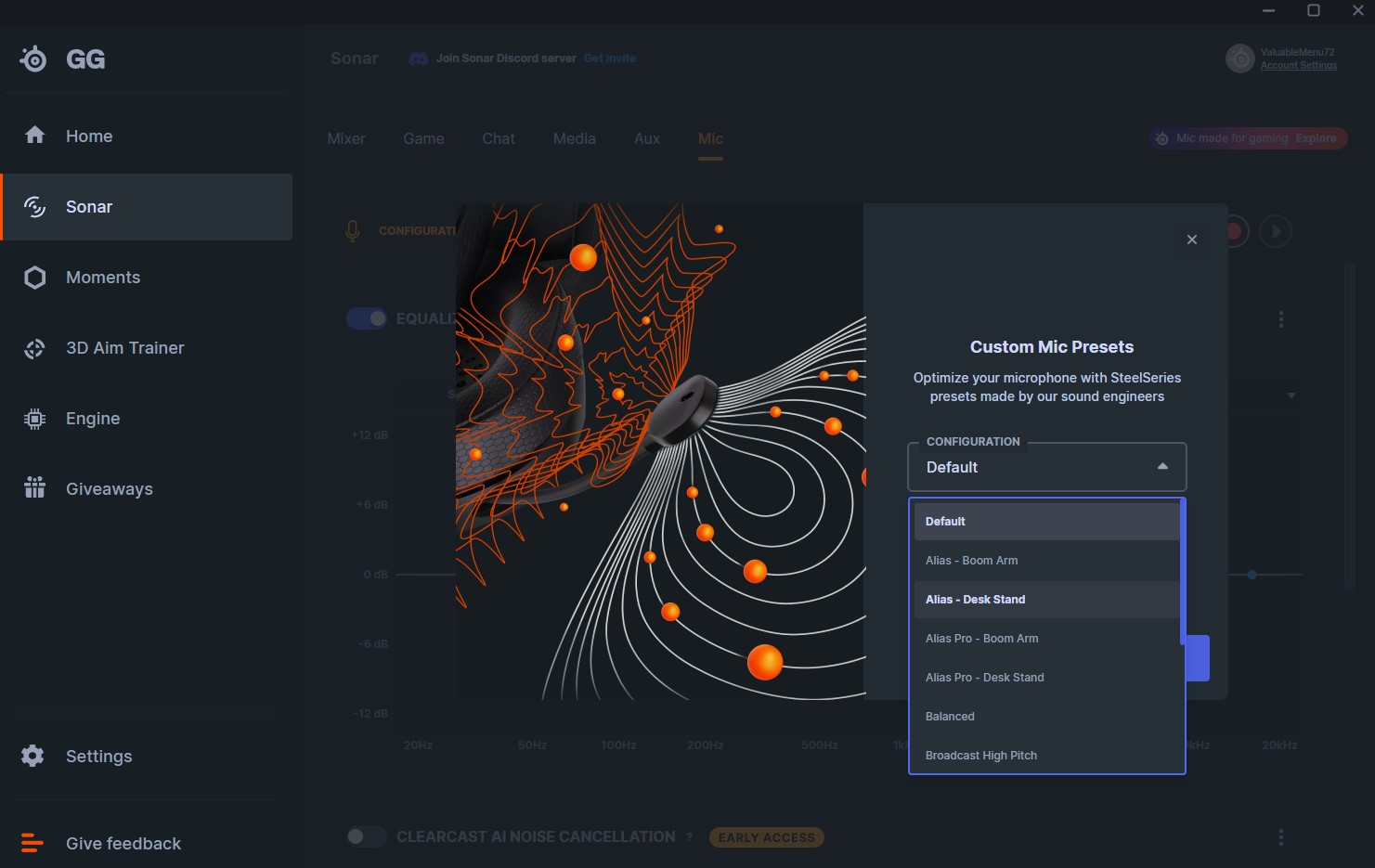Open the Engine section

[x=92, y=419]
